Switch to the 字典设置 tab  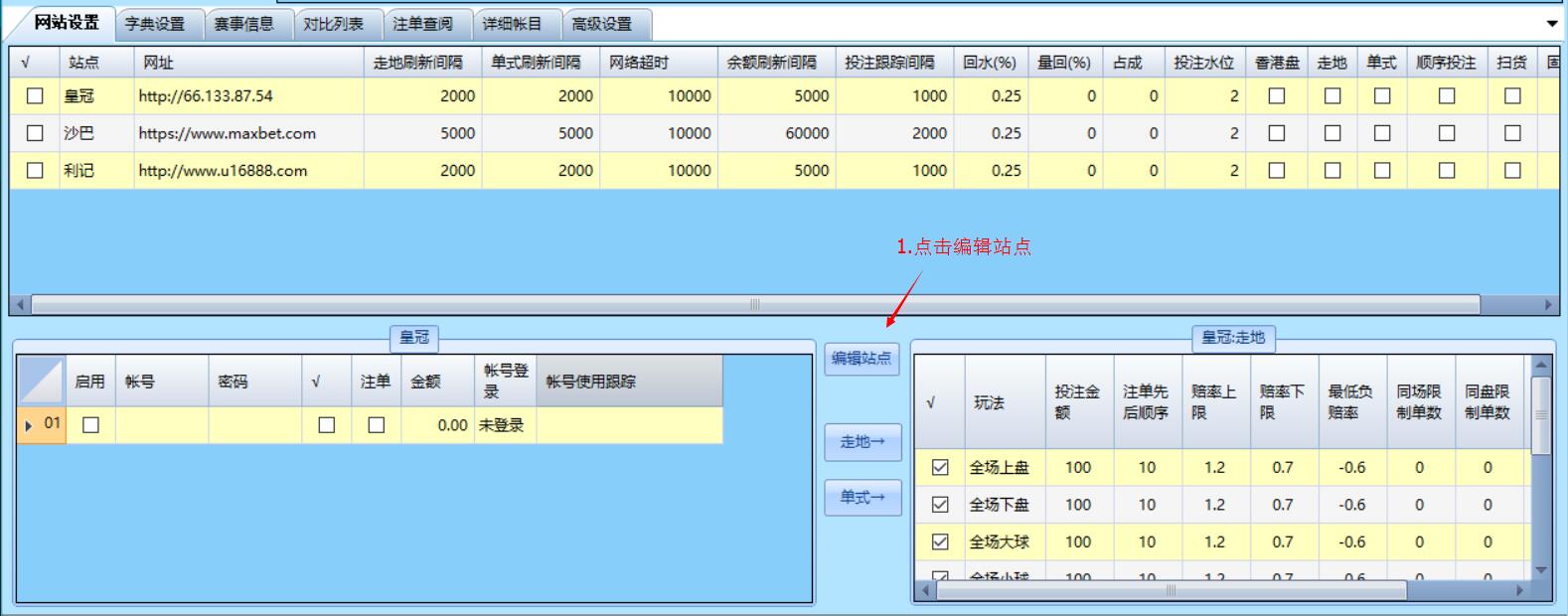(x=155, y=24)
